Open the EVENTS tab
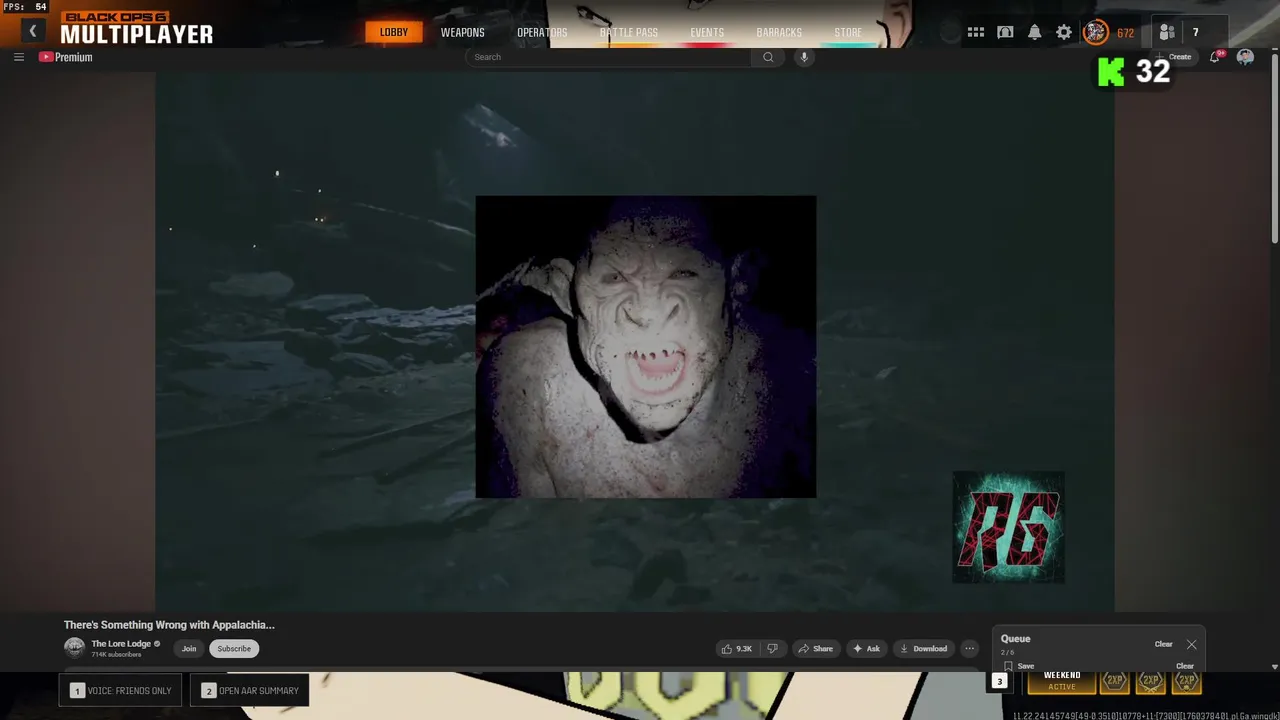This screenshot has height=720, width=1280. [707, 32]
